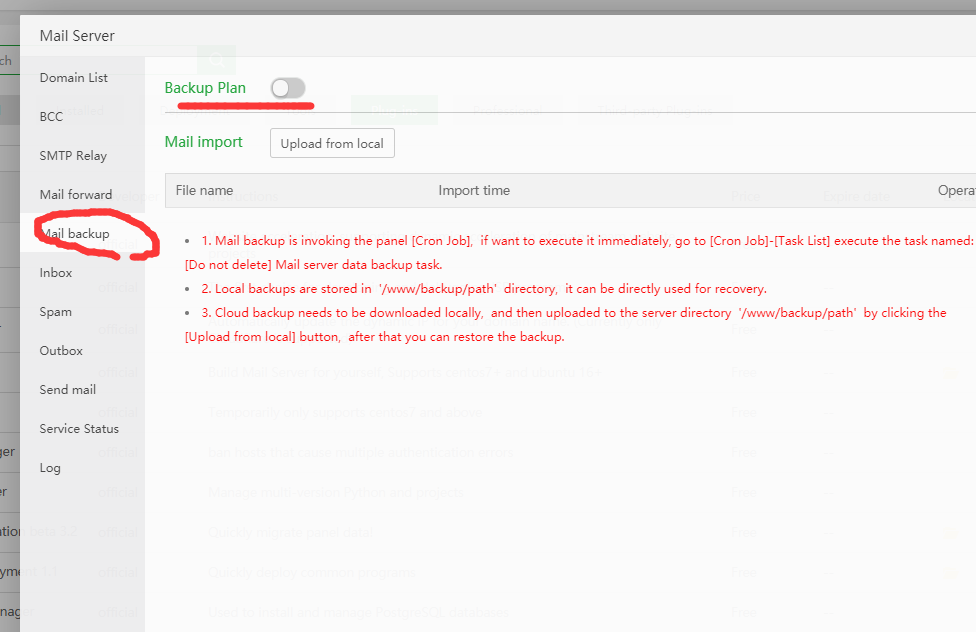This screenshot has height=632, width=976.
Task: Go to SMTP Relay settings
Action: click(x=73, y=156)
